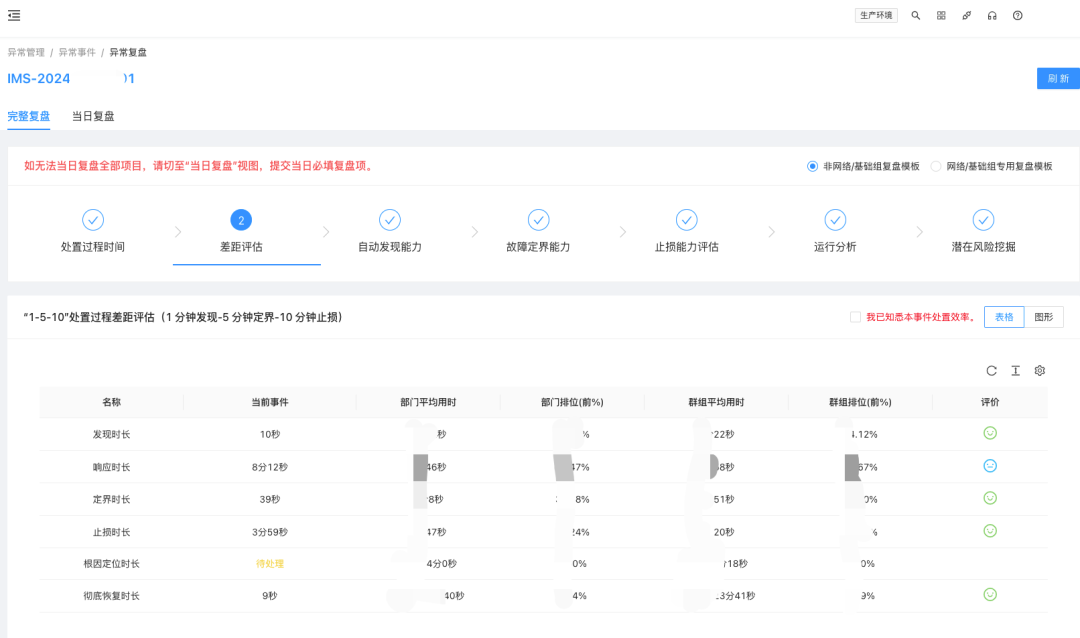Go to 处置过程时间 step
This screenshot has width=1080, height=638.
point(93,231)
